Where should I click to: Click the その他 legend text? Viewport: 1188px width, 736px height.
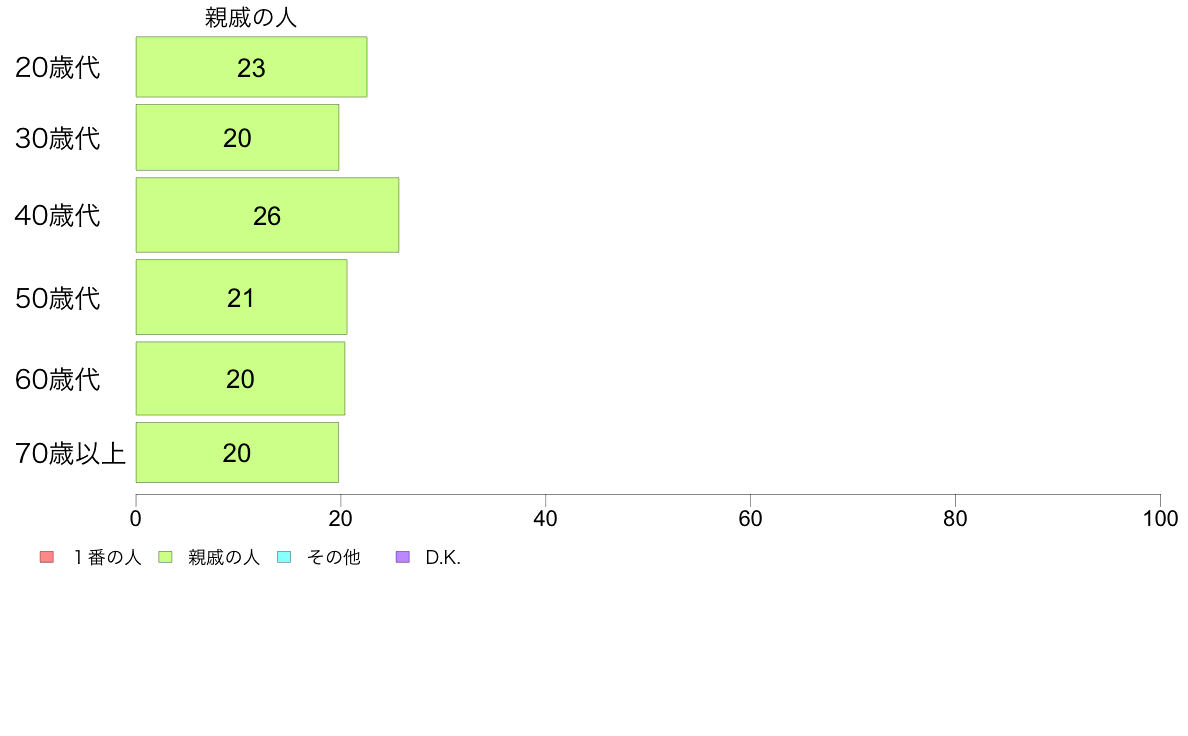coord(333,557)
